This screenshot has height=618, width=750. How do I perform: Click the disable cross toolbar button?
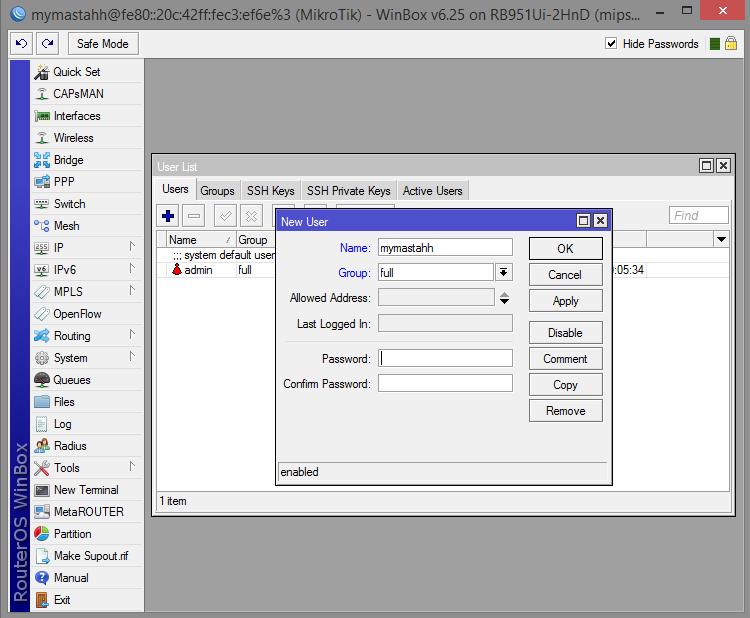click(x=251, y=216)
